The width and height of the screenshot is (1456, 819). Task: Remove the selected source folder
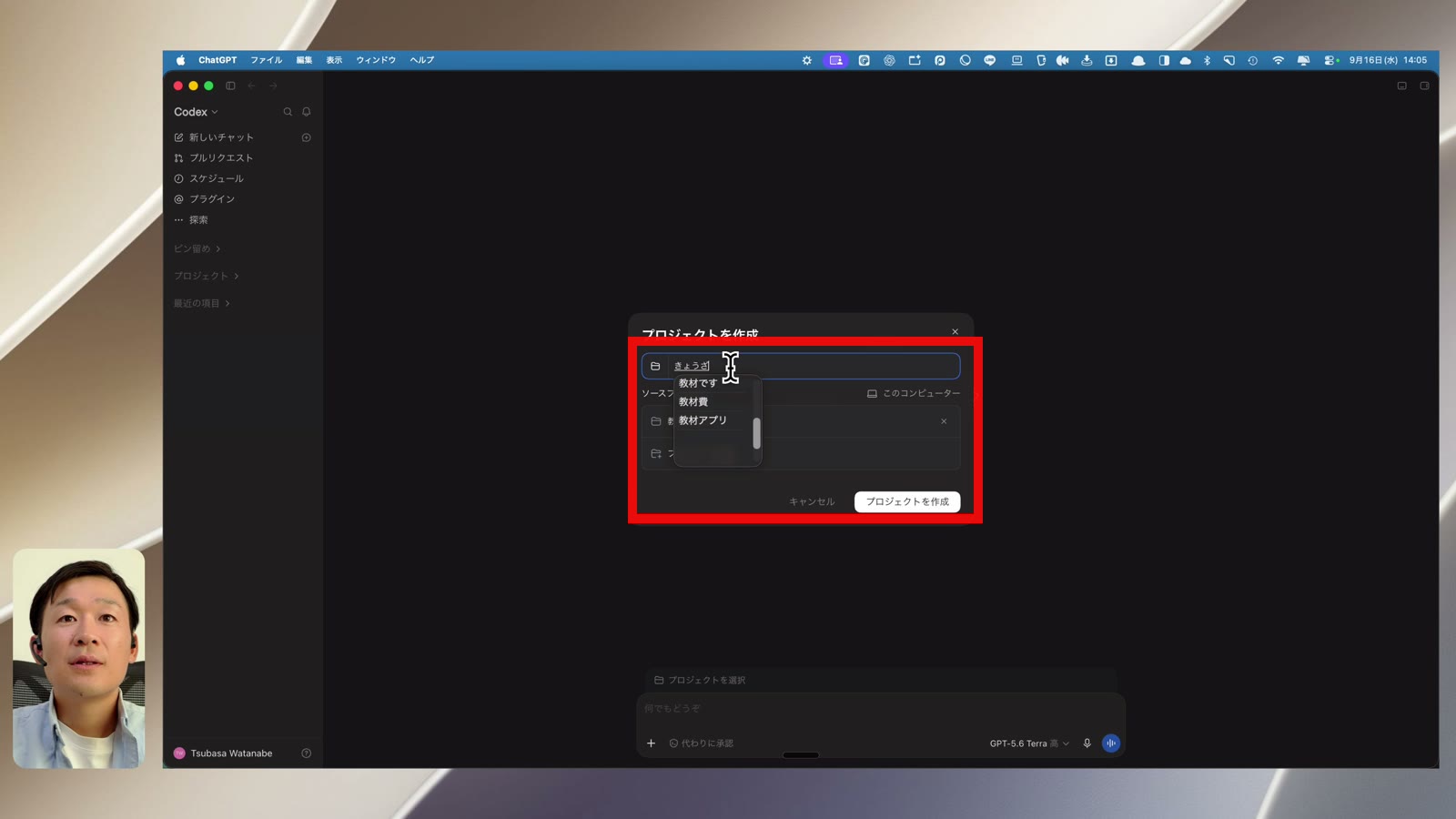coord(944,421)
